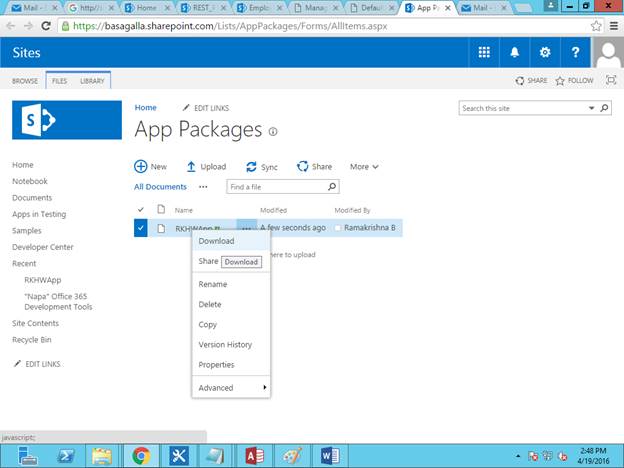
Task: Click in the Search this site box
Action: [x=523, y=108]
